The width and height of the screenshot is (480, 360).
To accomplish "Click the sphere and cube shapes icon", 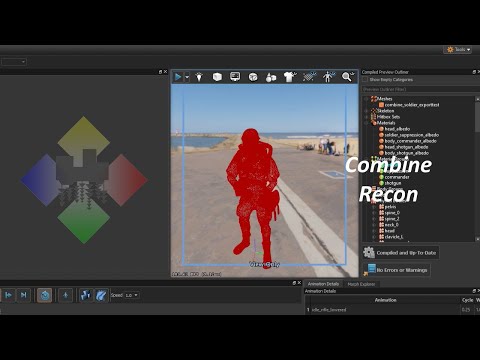I will tap(271, 77).
